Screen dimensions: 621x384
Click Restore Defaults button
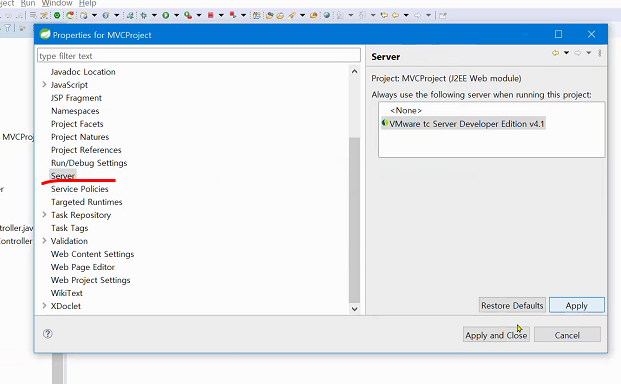[512, 305]
